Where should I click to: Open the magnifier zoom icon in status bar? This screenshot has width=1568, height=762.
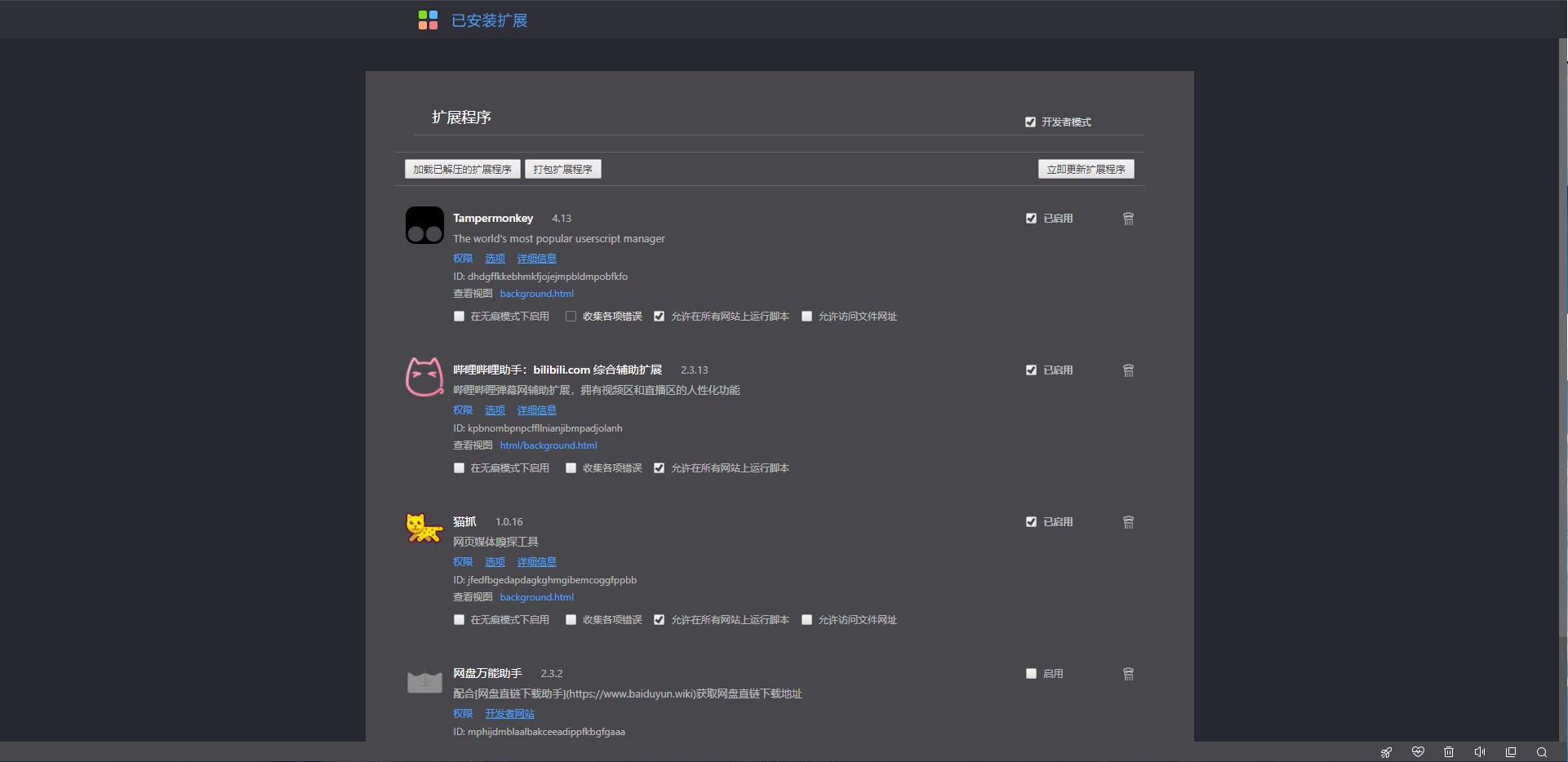coord(1542,752)
